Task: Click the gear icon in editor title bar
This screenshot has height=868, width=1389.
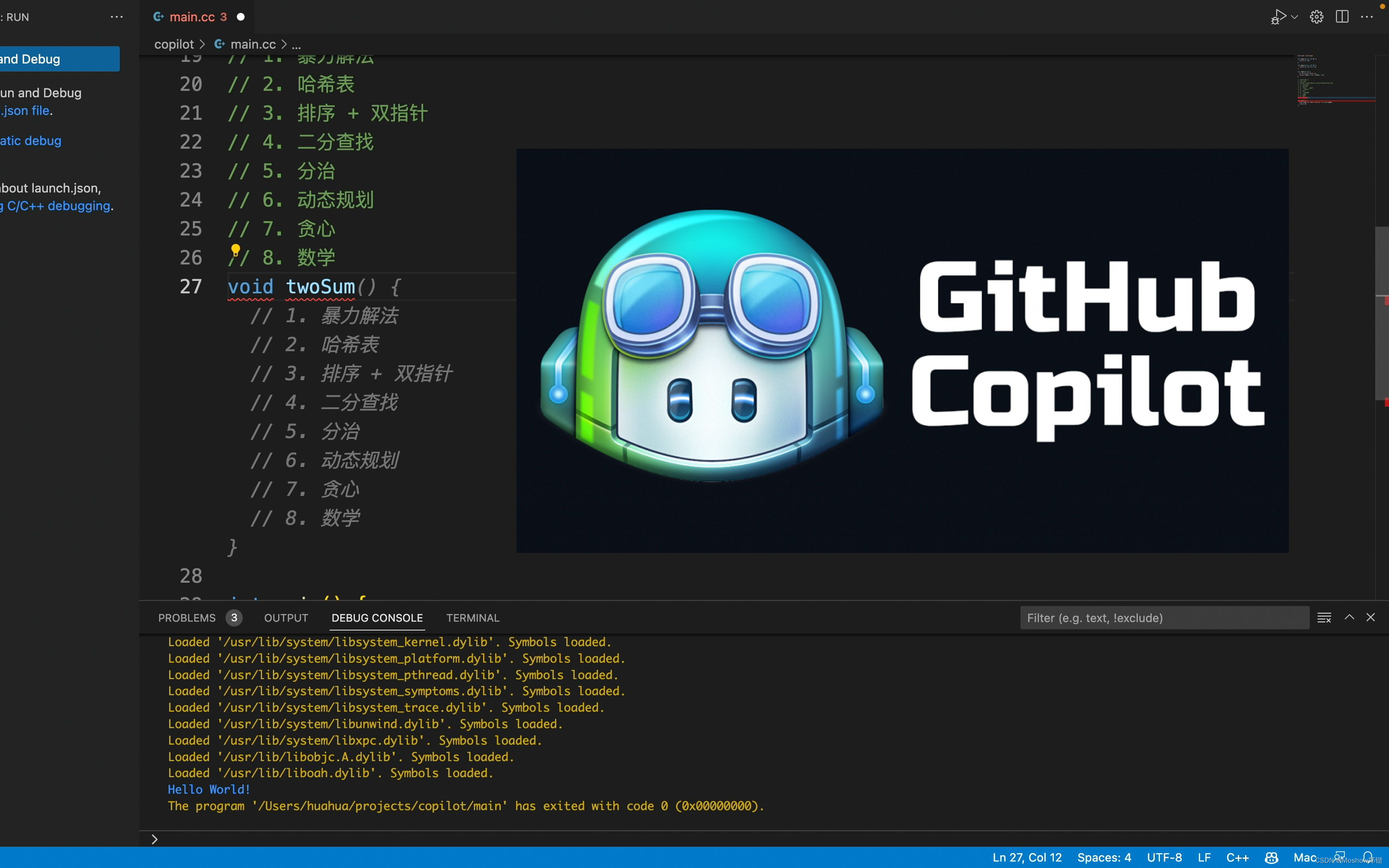Action: (x=1317, y=17)
